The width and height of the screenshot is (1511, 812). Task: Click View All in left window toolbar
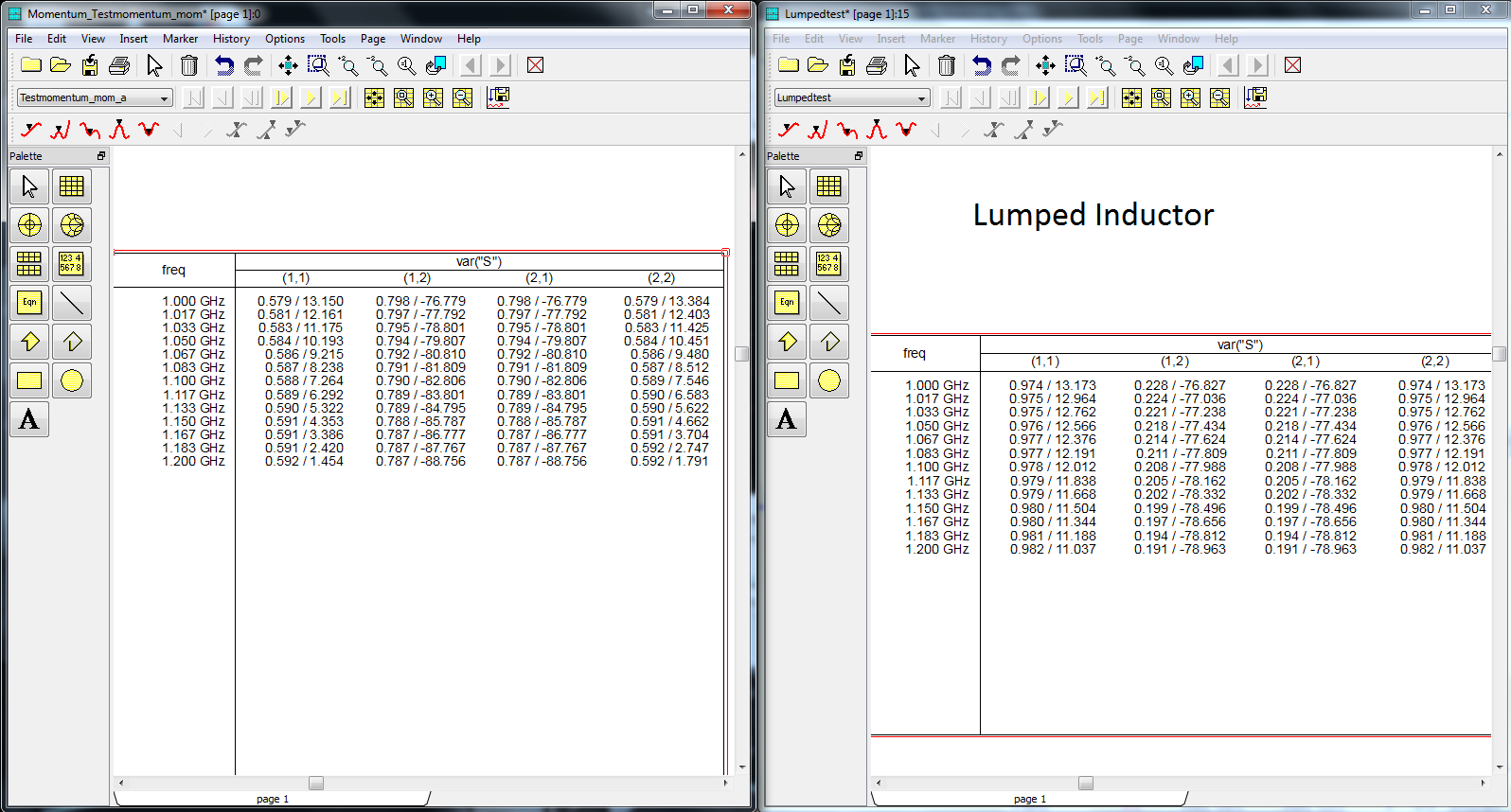(288, 65)
